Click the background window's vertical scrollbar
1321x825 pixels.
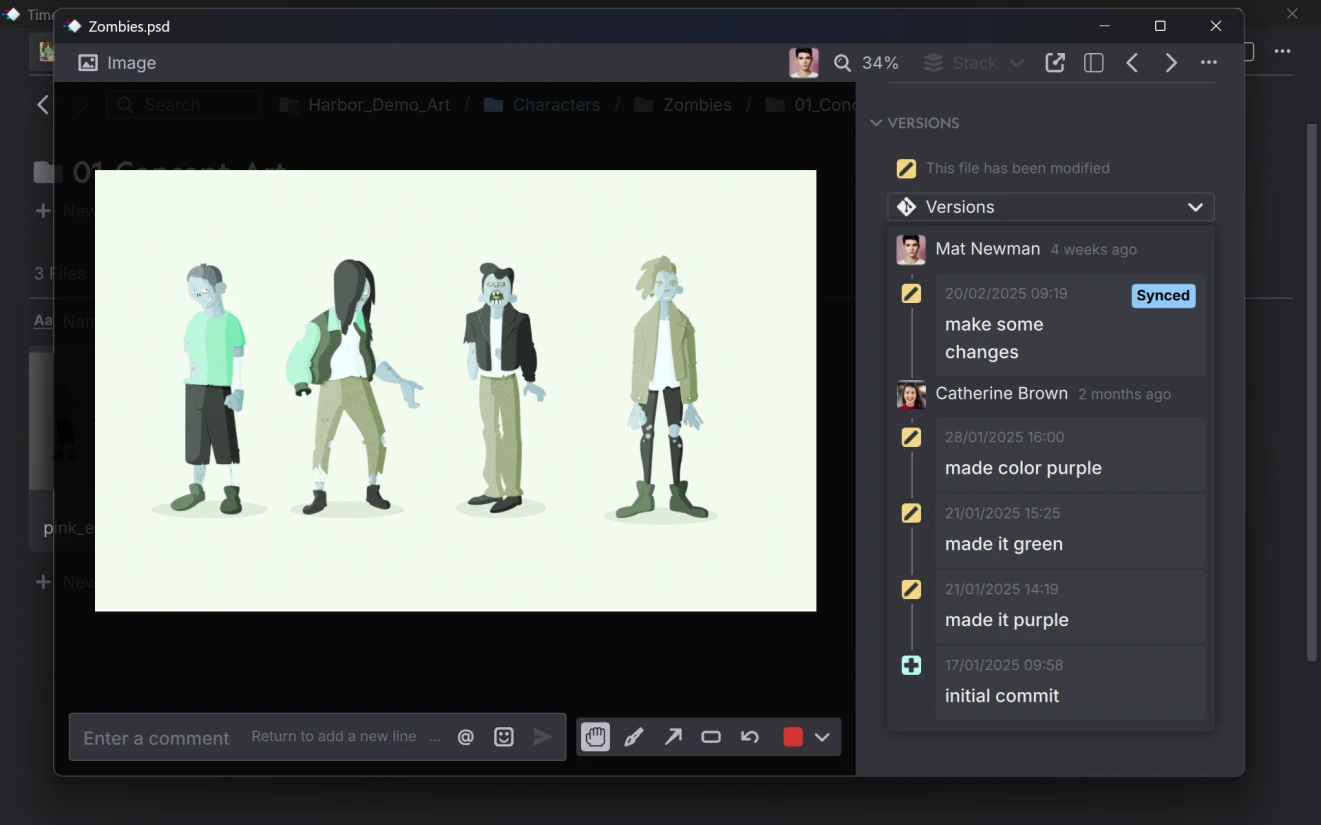1312,392
